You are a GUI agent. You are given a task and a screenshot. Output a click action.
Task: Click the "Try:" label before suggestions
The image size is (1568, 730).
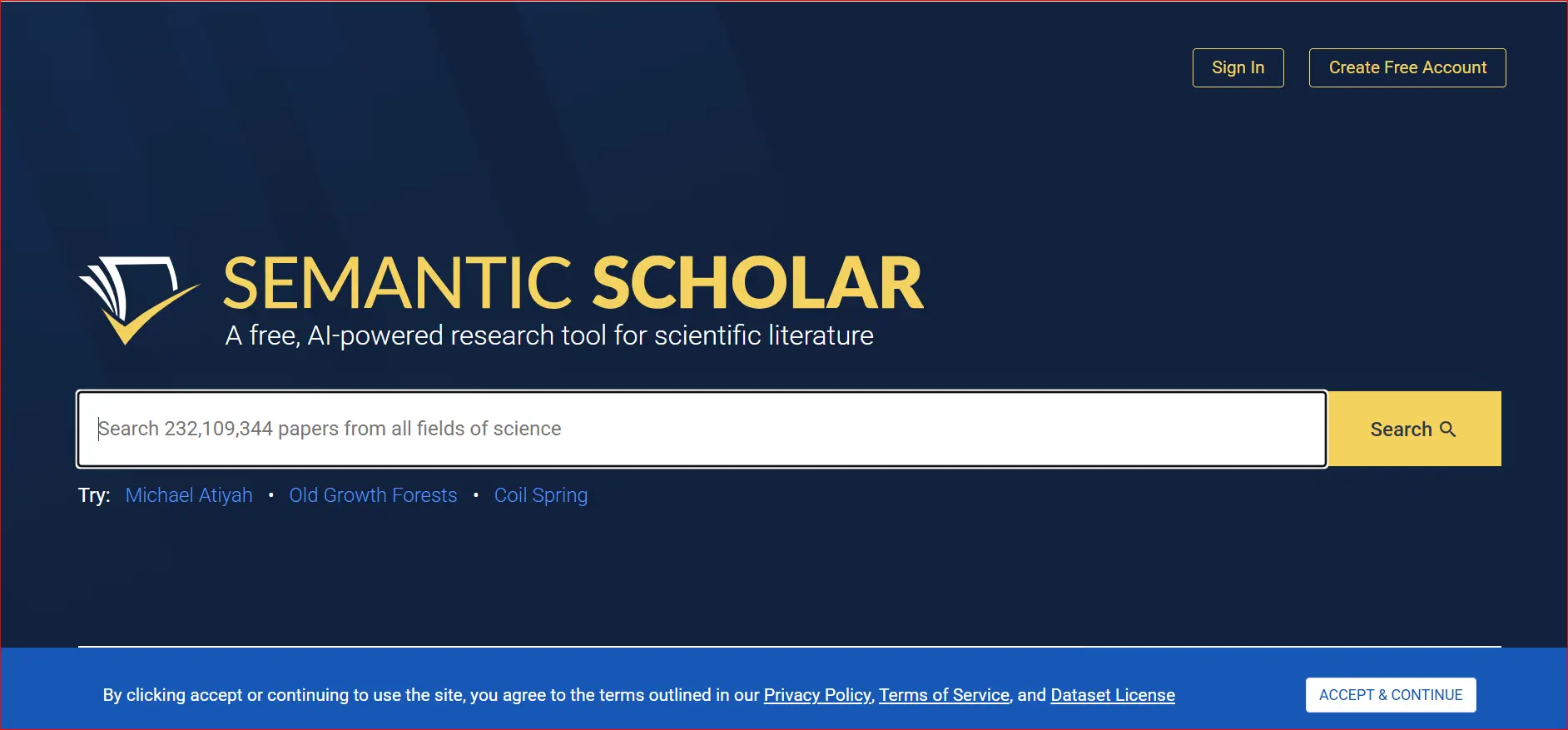94,495
